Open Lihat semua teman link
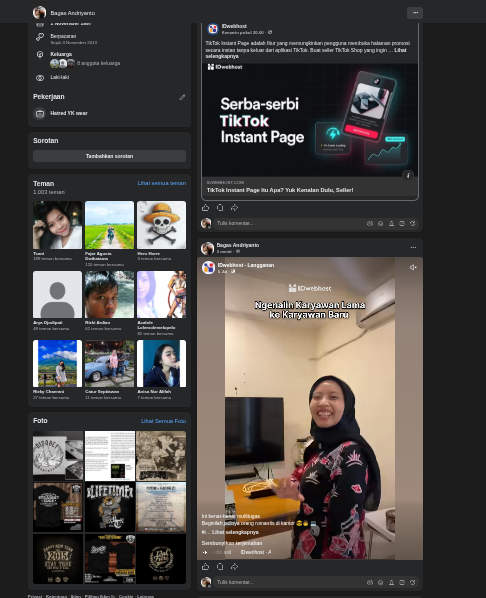The image size is (486, 598). click(x=162, y=183)
